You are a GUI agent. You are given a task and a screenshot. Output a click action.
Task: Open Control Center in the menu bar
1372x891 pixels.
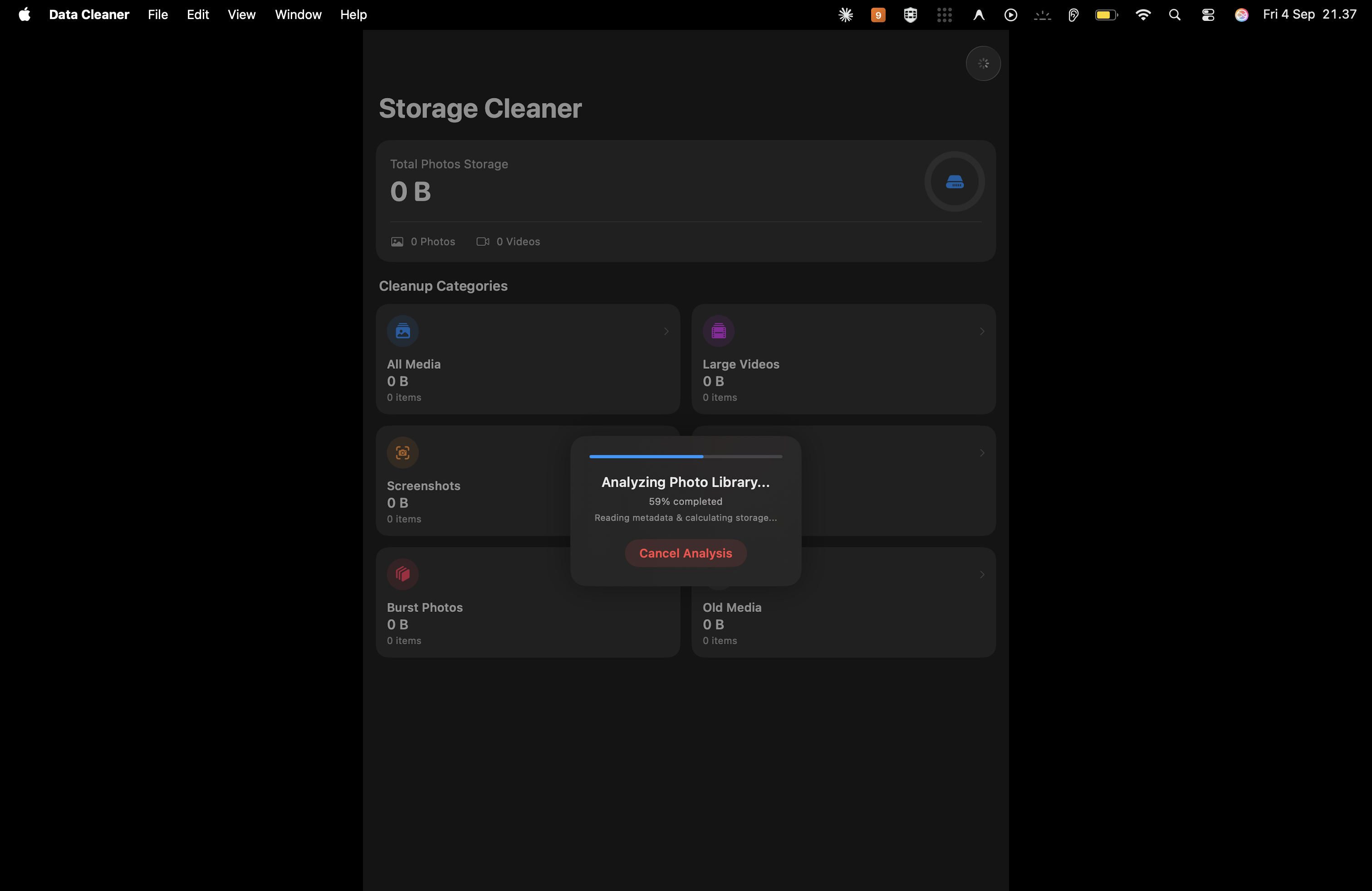[1208, 15]
